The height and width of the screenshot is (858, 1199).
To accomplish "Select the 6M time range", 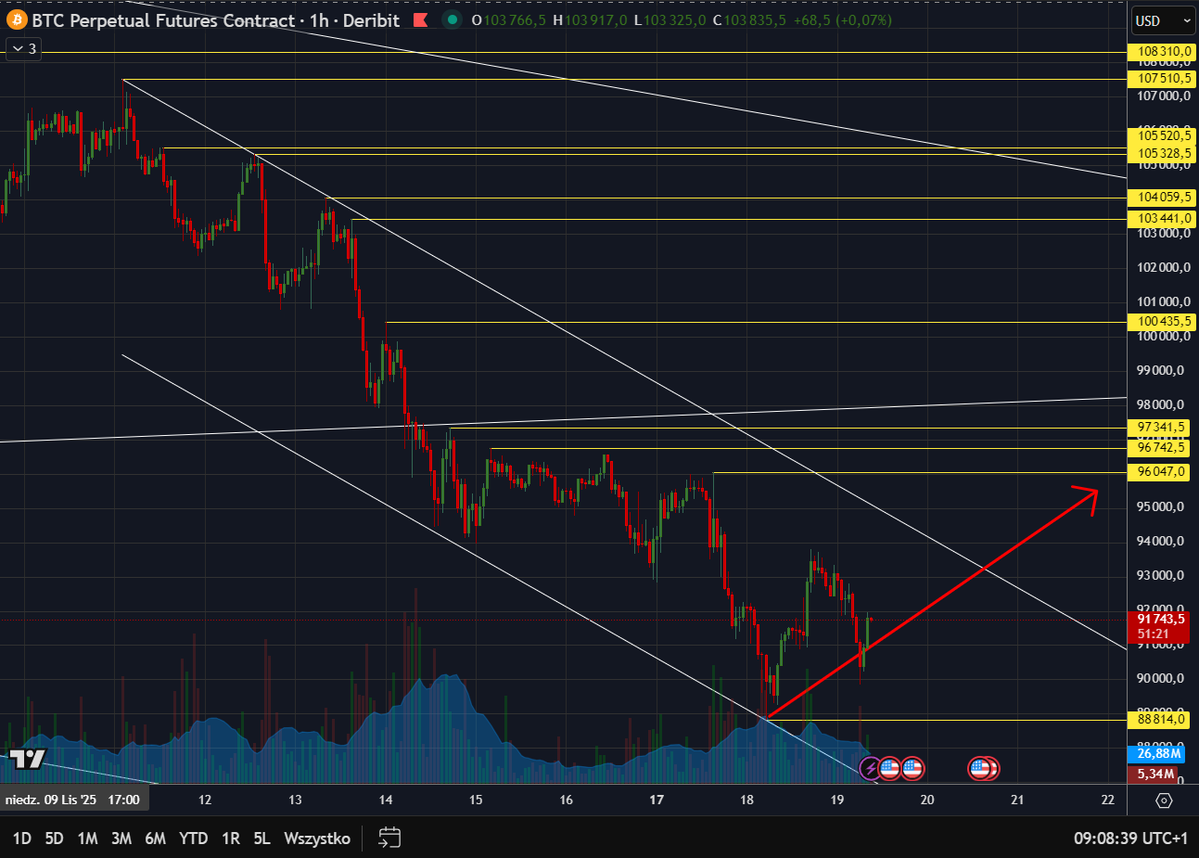I will [155, 838].
